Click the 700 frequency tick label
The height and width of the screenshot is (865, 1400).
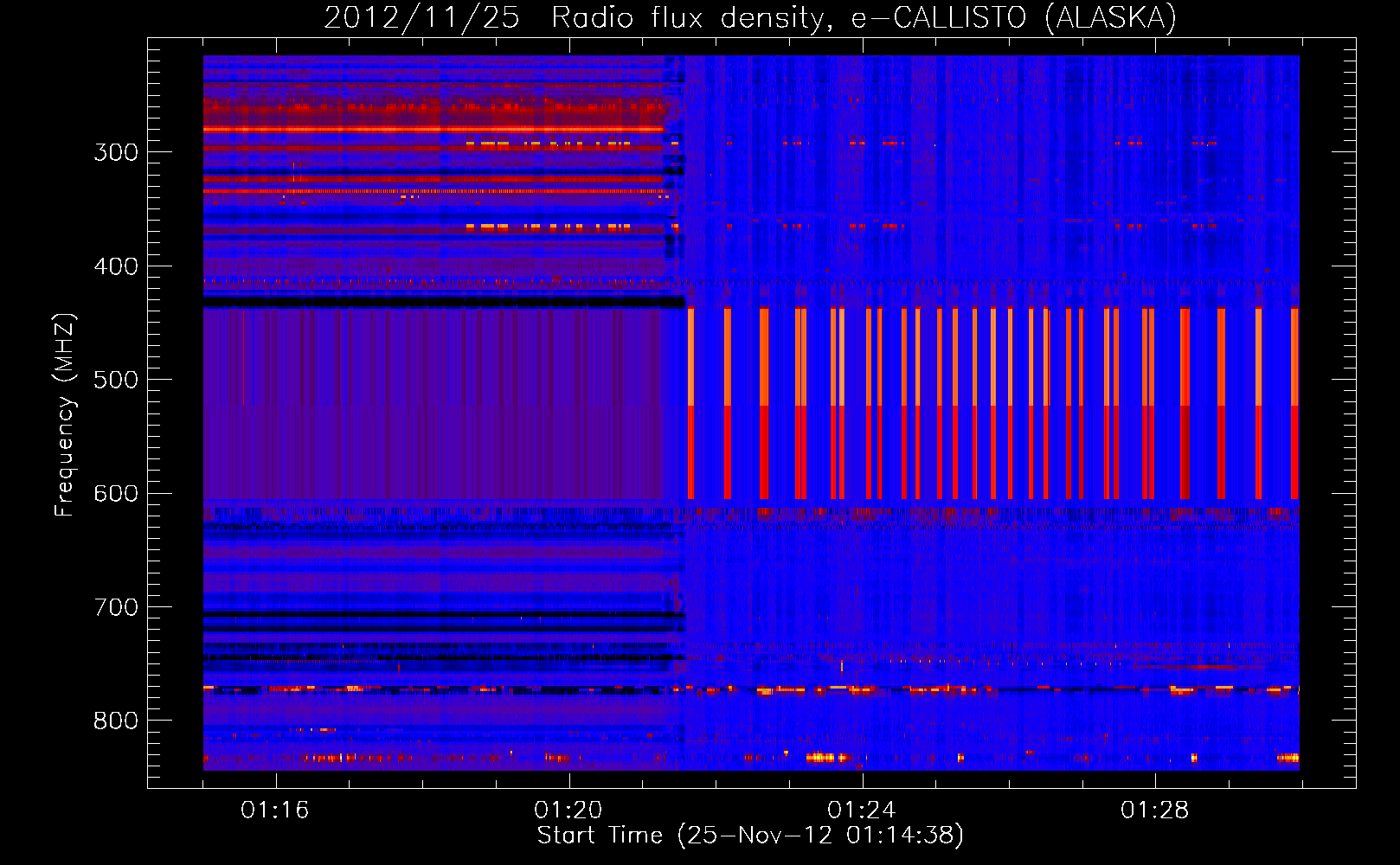pos(116,607)
